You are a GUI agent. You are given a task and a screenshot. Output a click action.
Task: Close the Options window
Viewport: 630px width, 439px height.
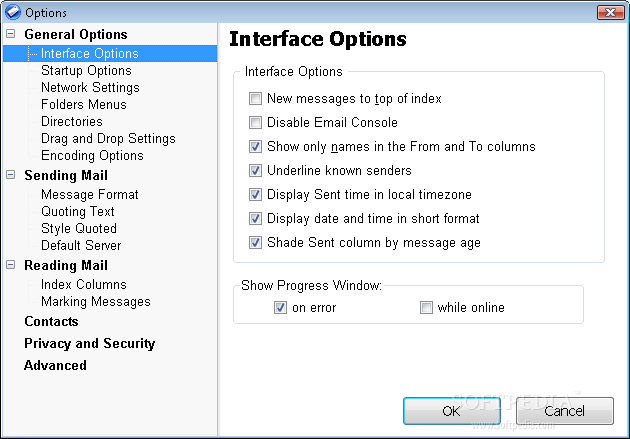click(x=610, y=12)
